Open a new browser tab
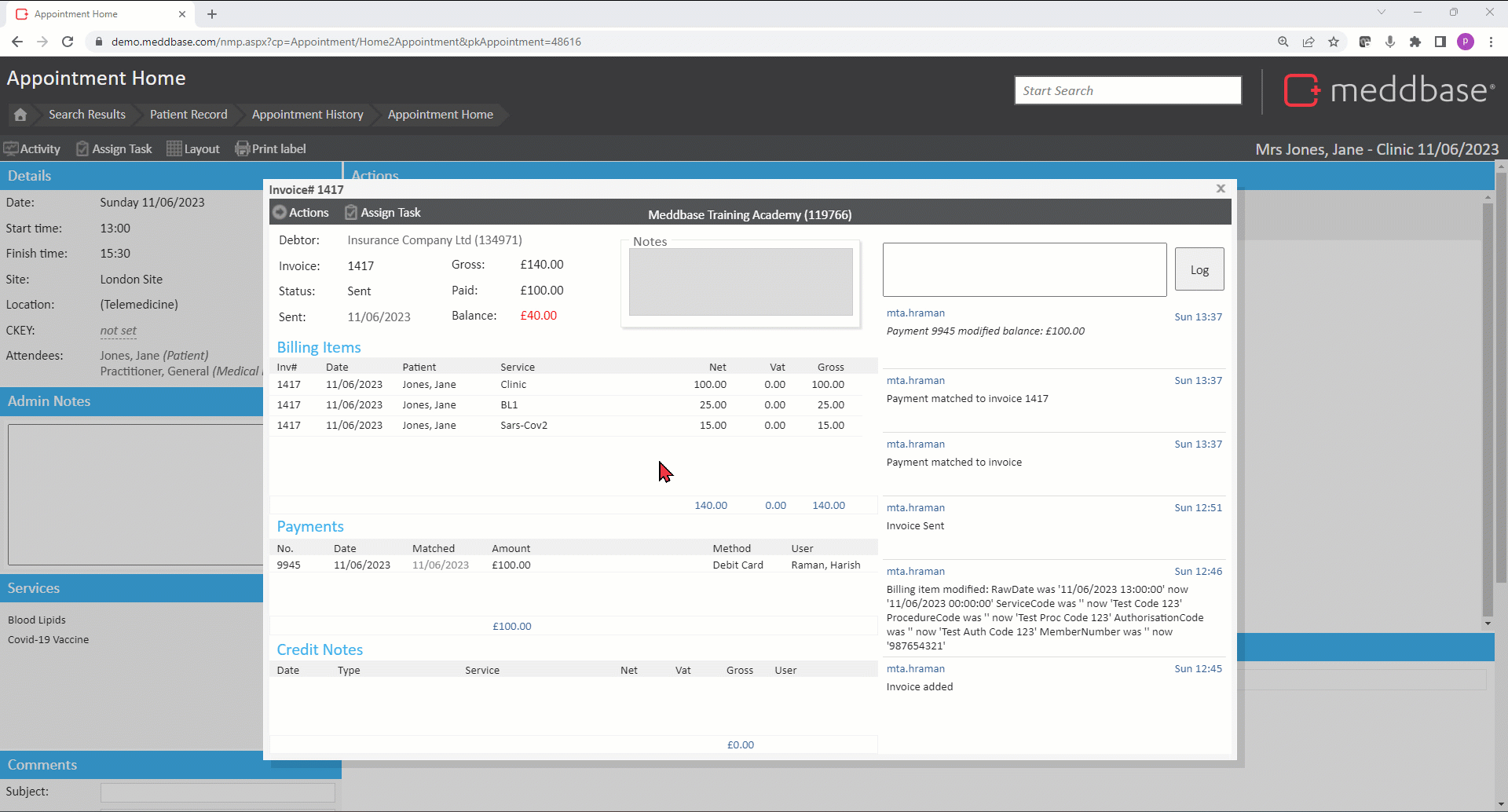Image resolution: width=1508 pixels, height=812 pixels. 212,14
